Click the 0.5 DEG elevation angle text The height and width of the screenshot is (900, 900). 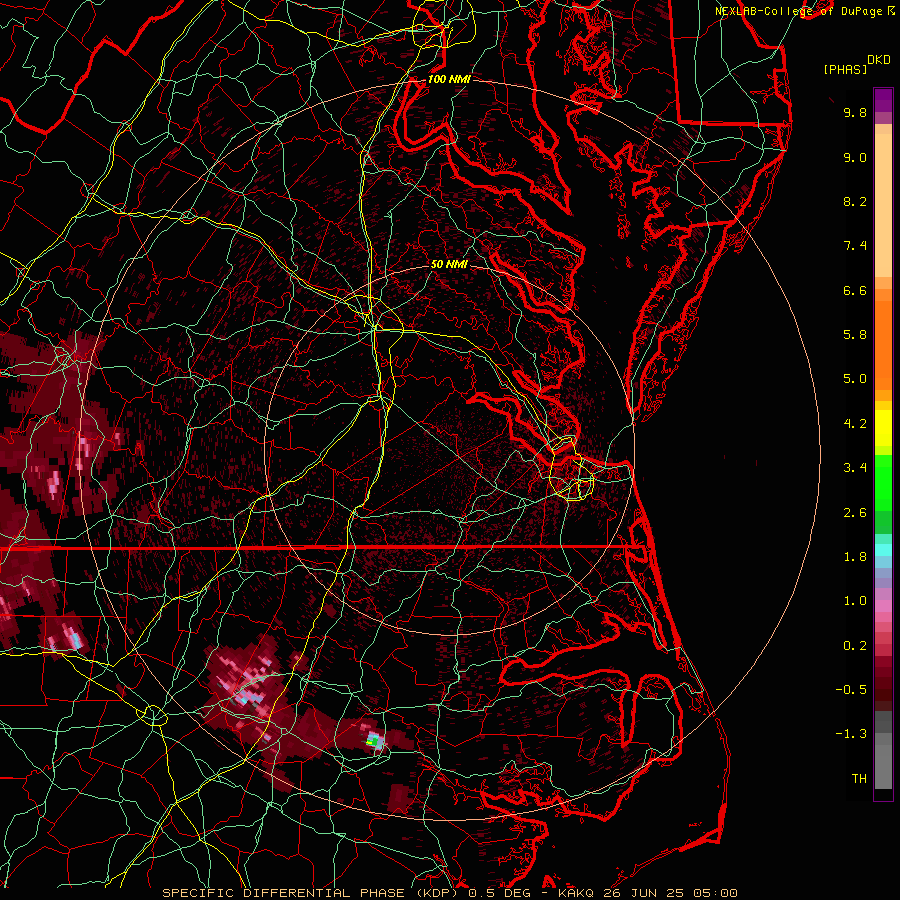tap(499, 893)
